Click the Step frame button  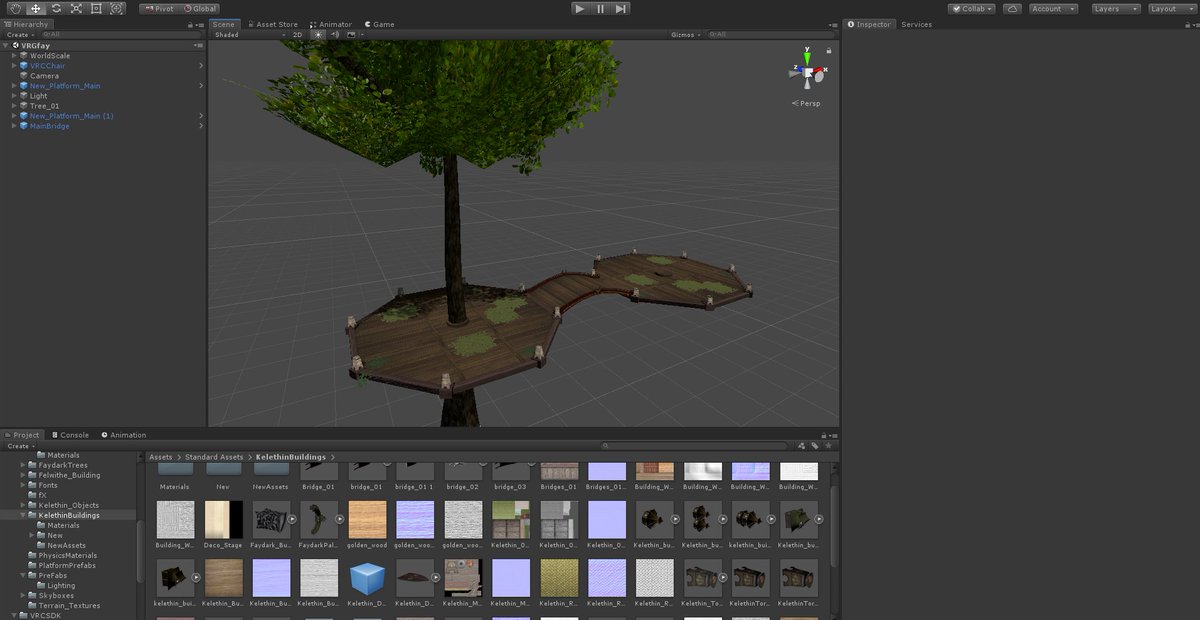(x=621, y=8)
